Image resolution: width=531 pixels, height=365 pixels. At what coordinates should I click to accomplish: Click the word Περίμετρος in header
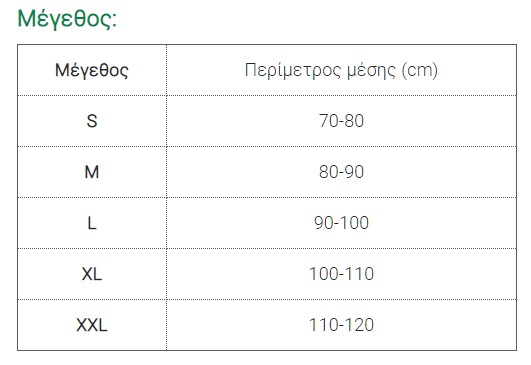tap(293, 71)
